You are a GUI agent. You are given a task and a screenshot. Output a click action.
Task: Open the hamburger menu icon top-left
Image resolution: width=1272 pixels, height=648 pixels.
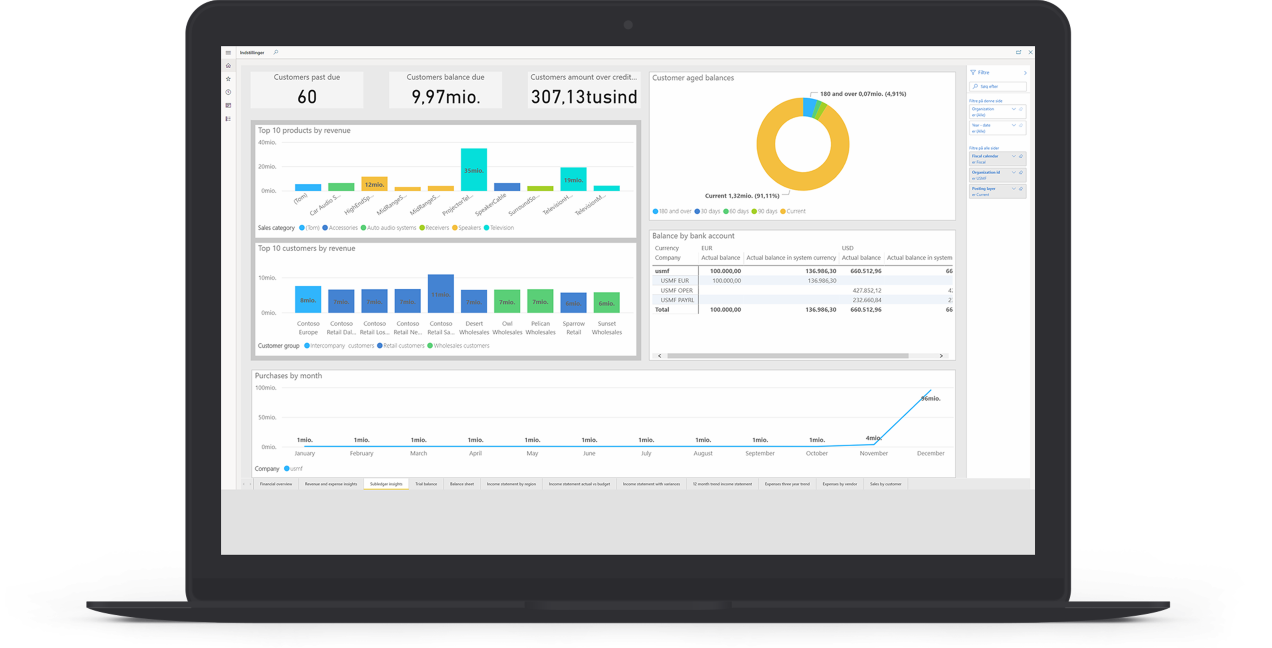228,53
